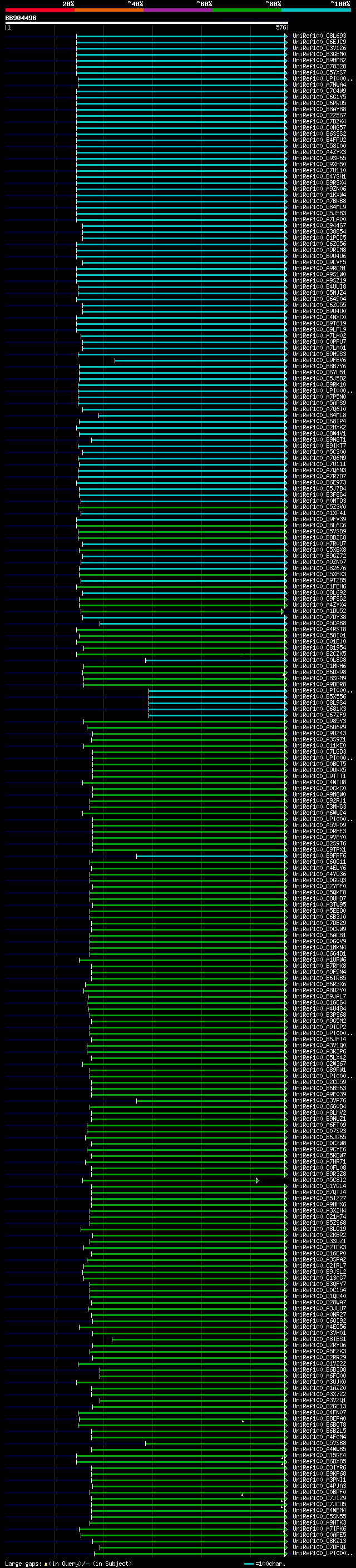Viewport: 356px width, 1568px height.
Task: Select label UniRef100_Q67ZF9
Action: (319, 715)
